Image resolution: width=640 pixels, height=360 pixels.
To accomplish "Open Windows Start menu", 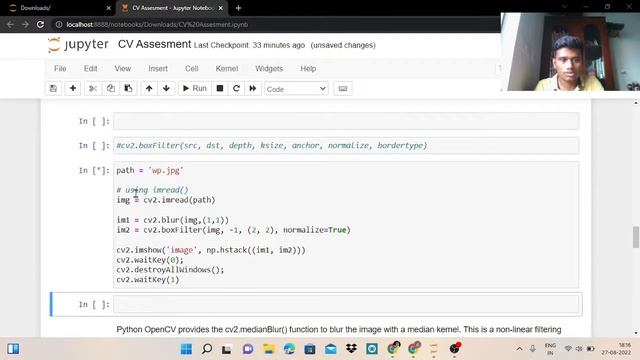I will click(x=186, y=349).
